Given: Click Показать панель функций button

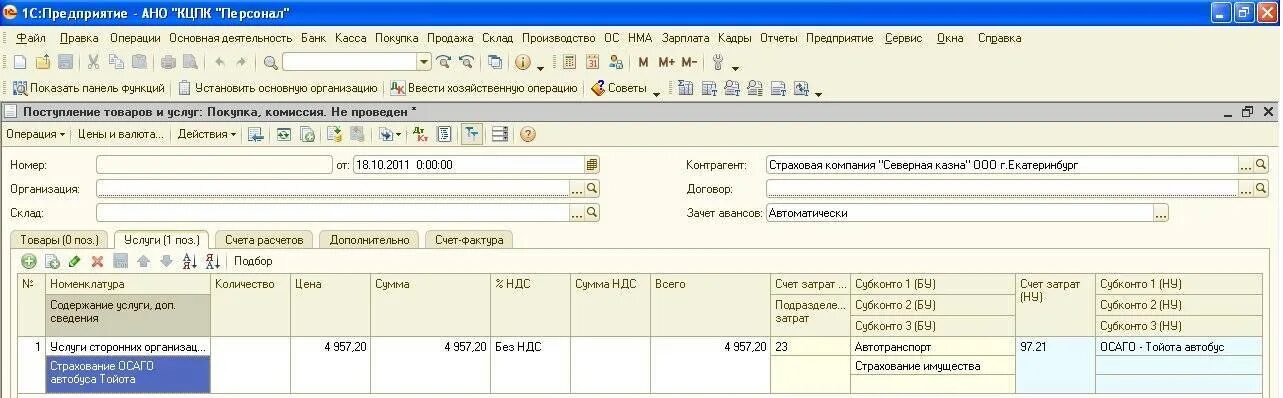Looking at the screenshot, I should point(90,88).
